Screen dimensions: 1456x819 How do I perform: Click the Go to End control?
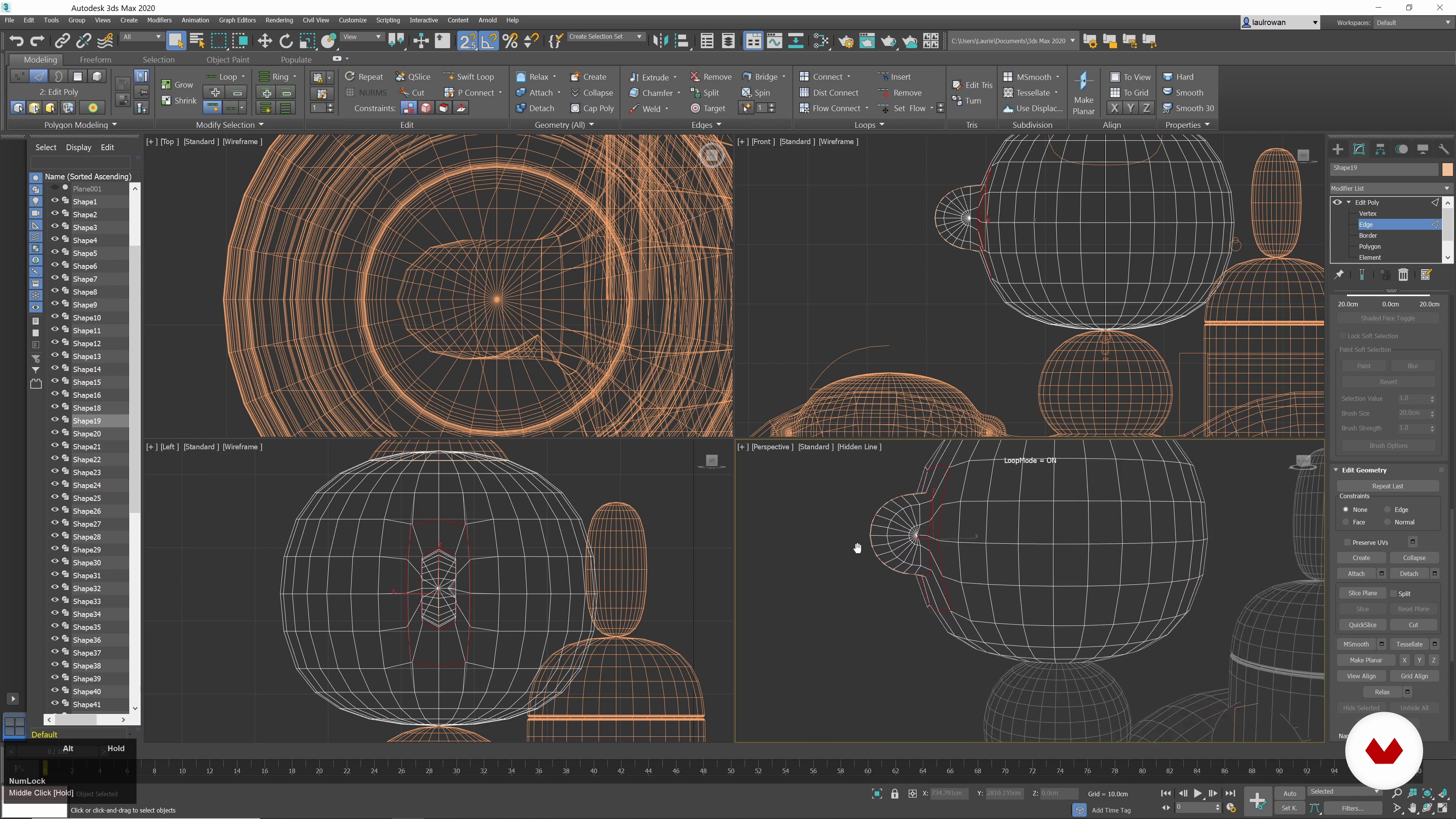pyautogui.click(x=1230, y=794)
